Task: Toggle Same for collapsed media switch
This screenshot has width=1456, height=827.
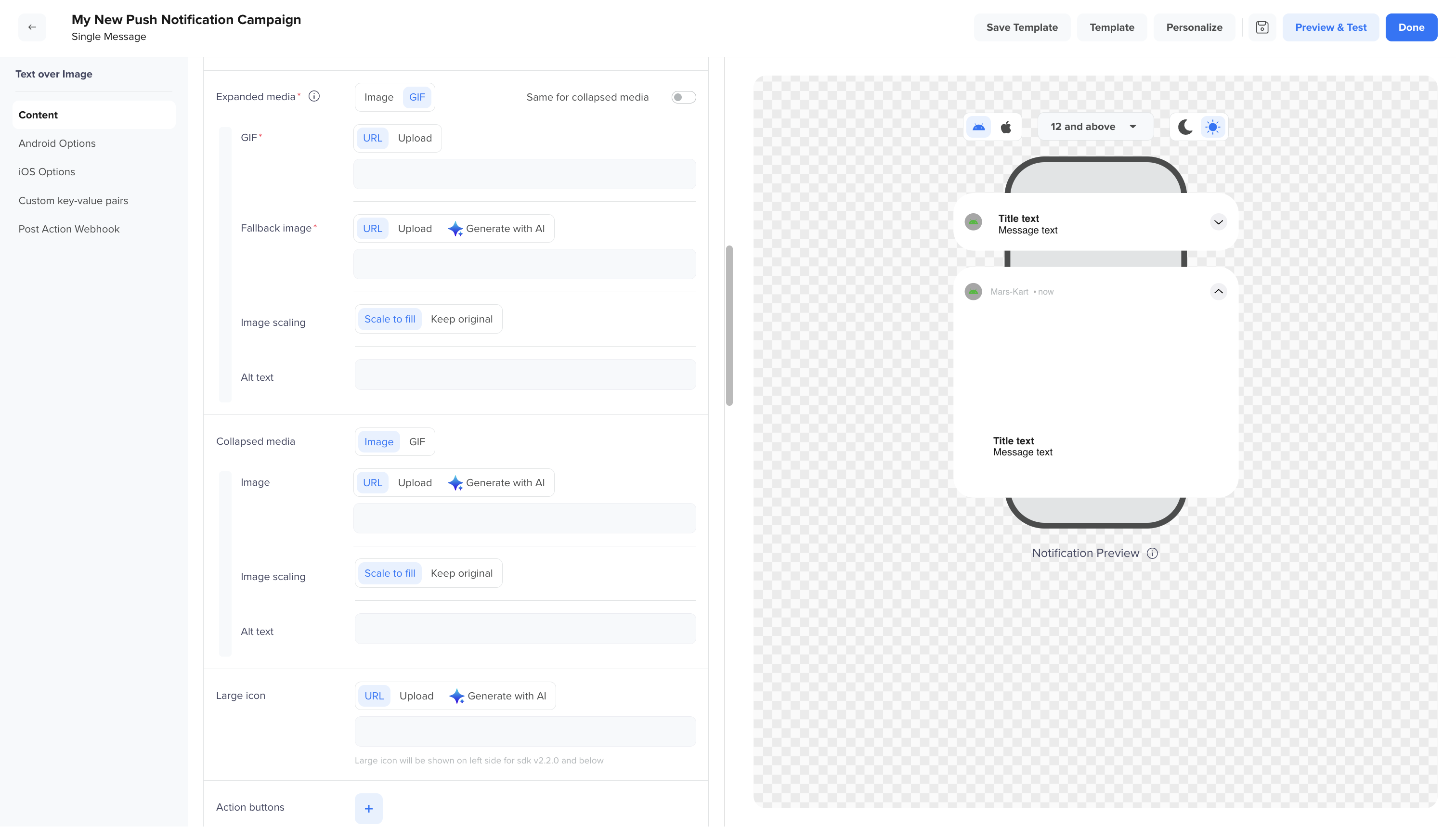Action: click(683, 97)
